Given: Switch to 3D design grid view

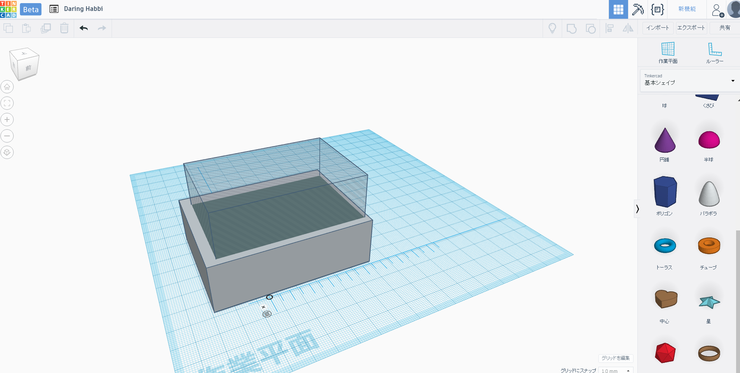Looking at the screenshot, I should click(618, 9).
